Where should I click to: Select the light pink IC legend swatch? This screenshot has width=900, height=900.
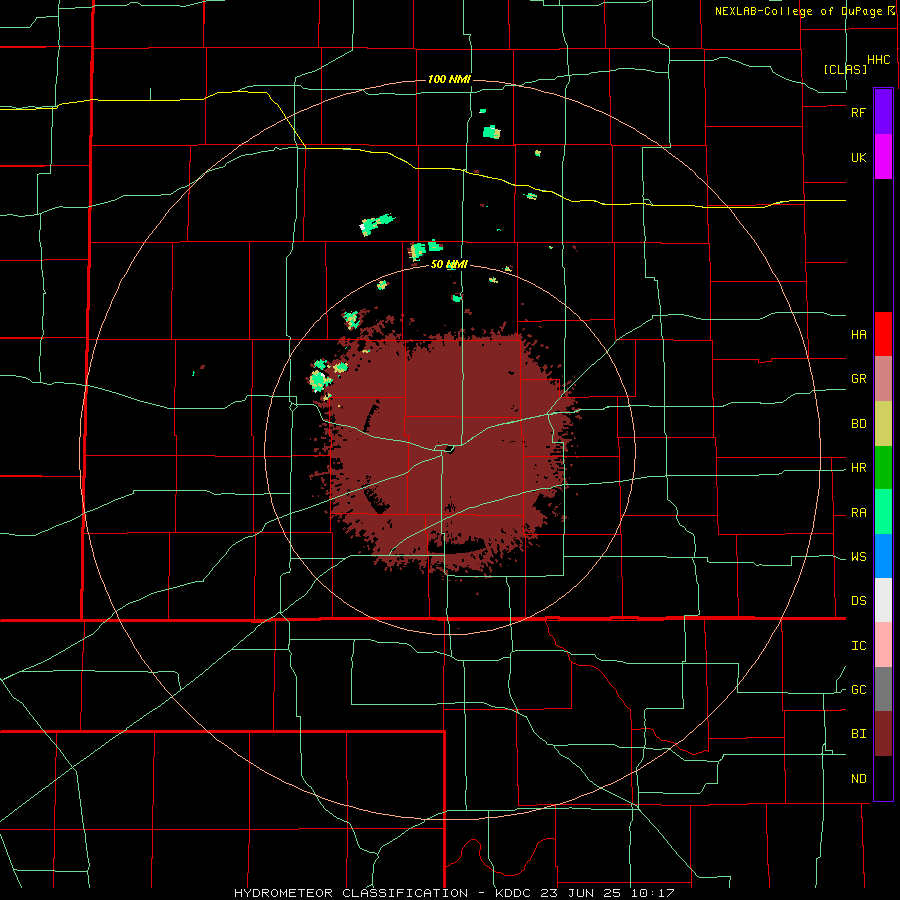click(x=883, y=645)
